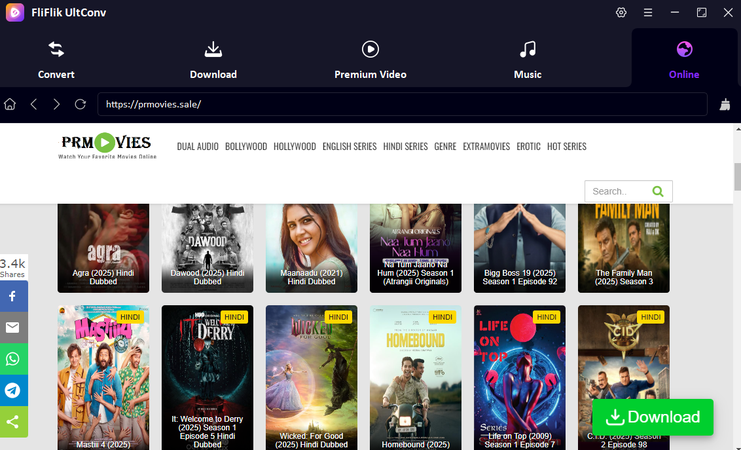Open Dawood (2025) Hindi Dubbed poster

point(207,248)
